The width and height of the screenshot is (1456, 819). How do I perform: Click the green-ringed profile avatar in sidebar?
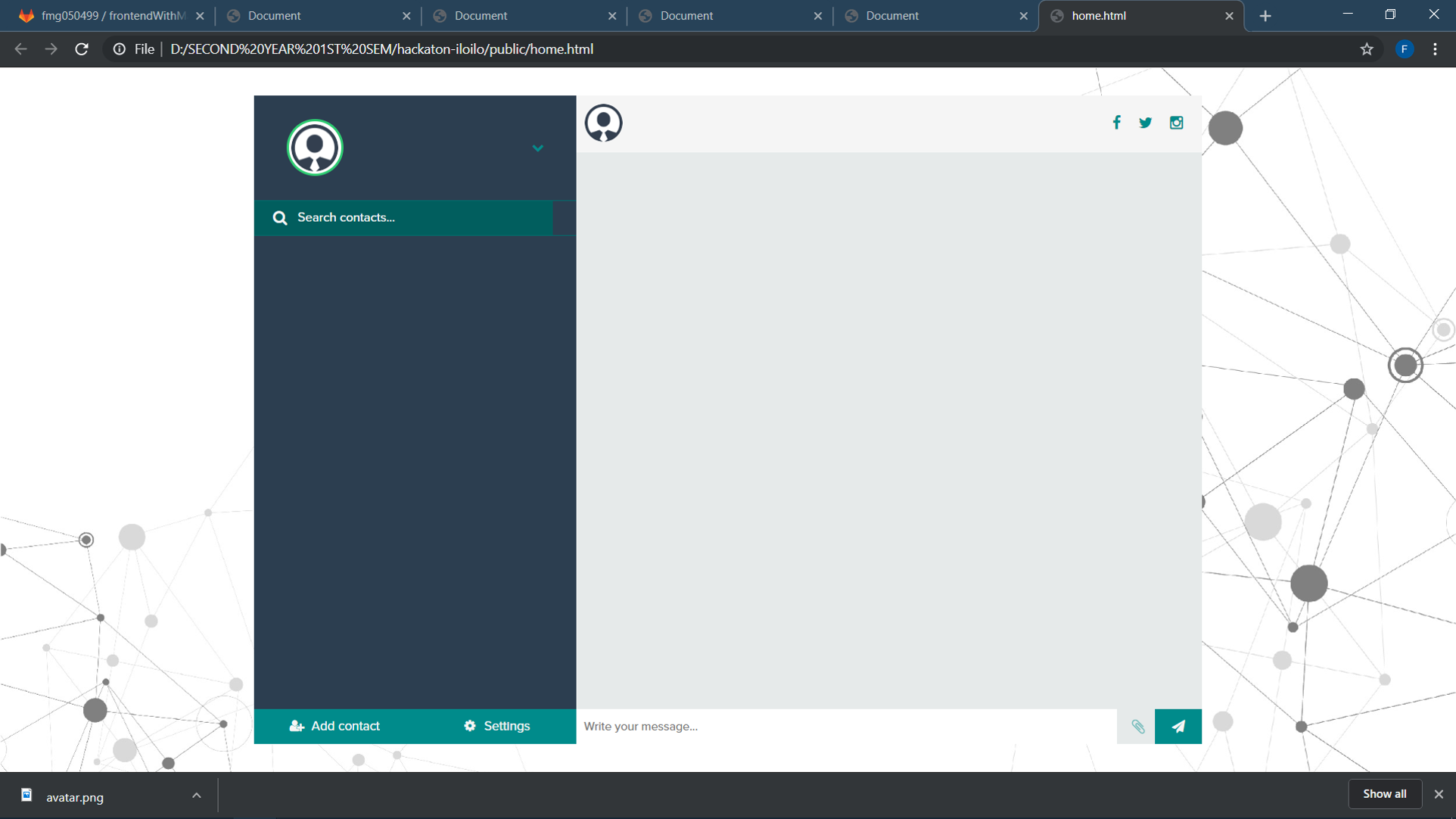click(x=315, y=148)
